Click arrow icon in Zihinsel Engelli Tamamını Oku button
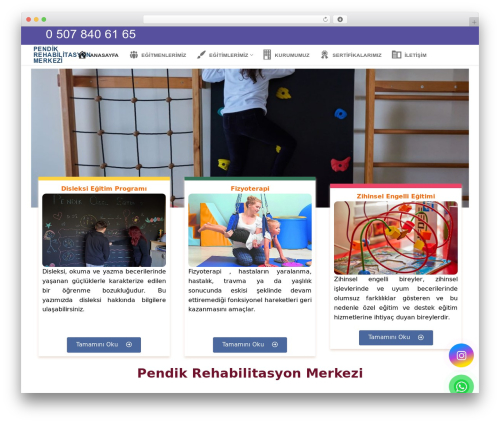500x423 pixels. [421, 337]
